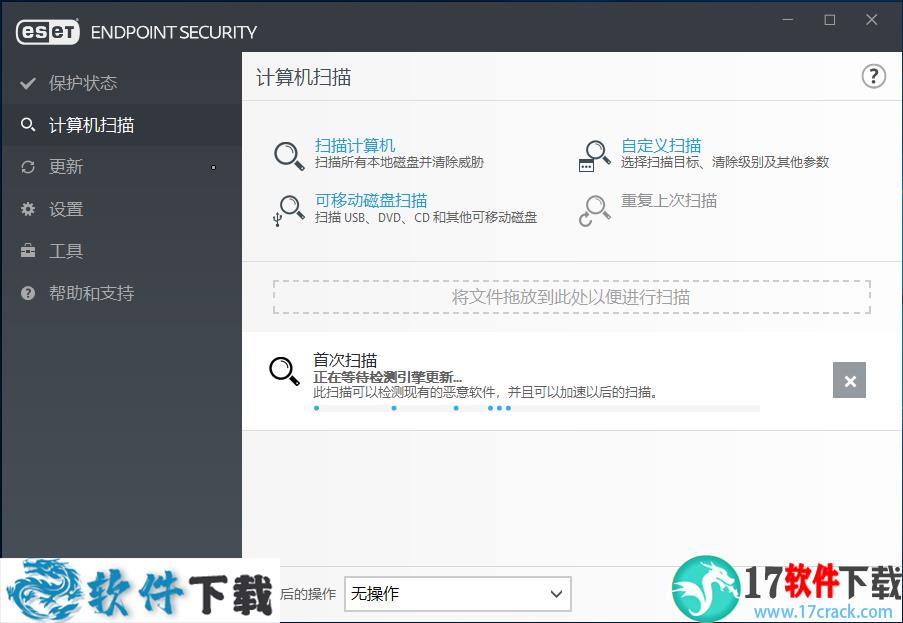903x623 pixels.
Task: Open the 工具 section
Action: click(x=122, y=251)
